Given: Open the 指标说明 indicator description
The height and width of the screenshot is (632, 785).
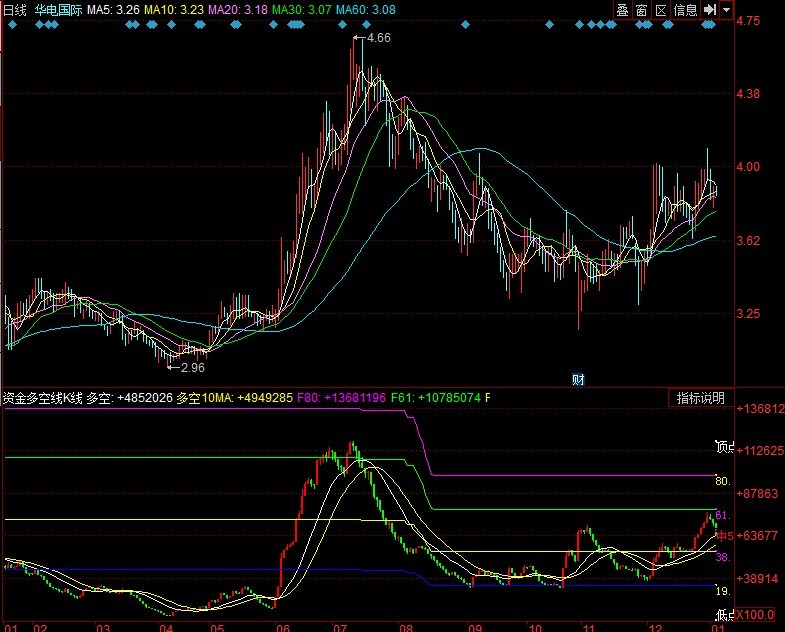Looking at the screenshot, I should pyautogui.click(x=700, y=398).
